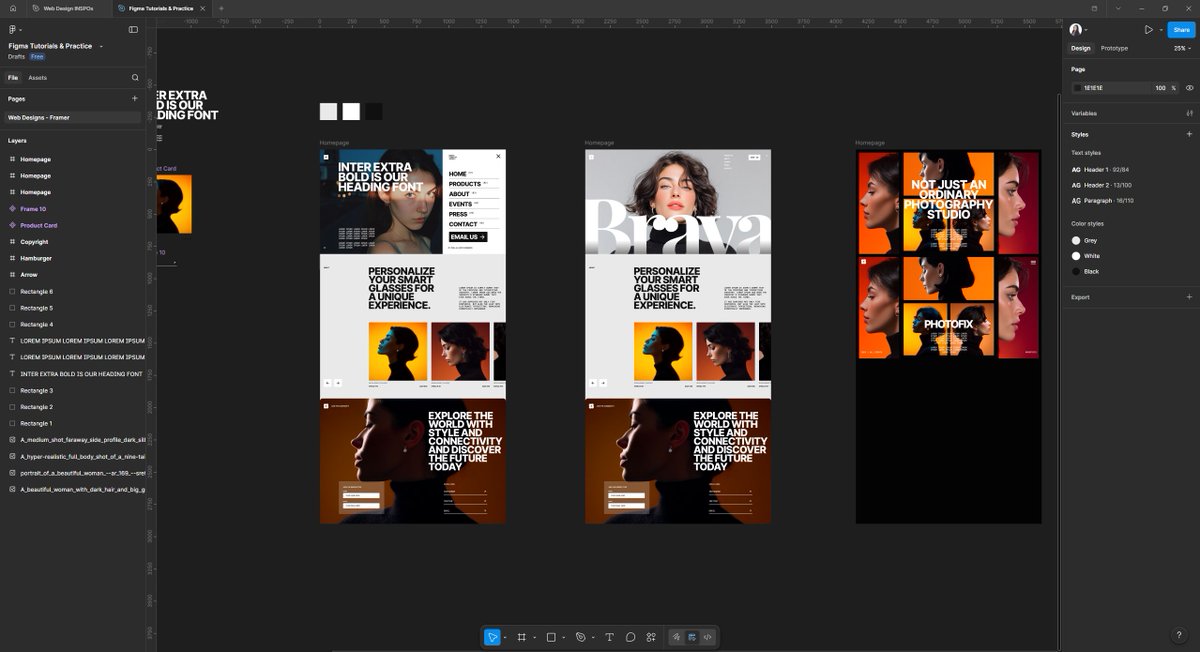
Task: Select the Comment tool
Action: click(631, 637)
